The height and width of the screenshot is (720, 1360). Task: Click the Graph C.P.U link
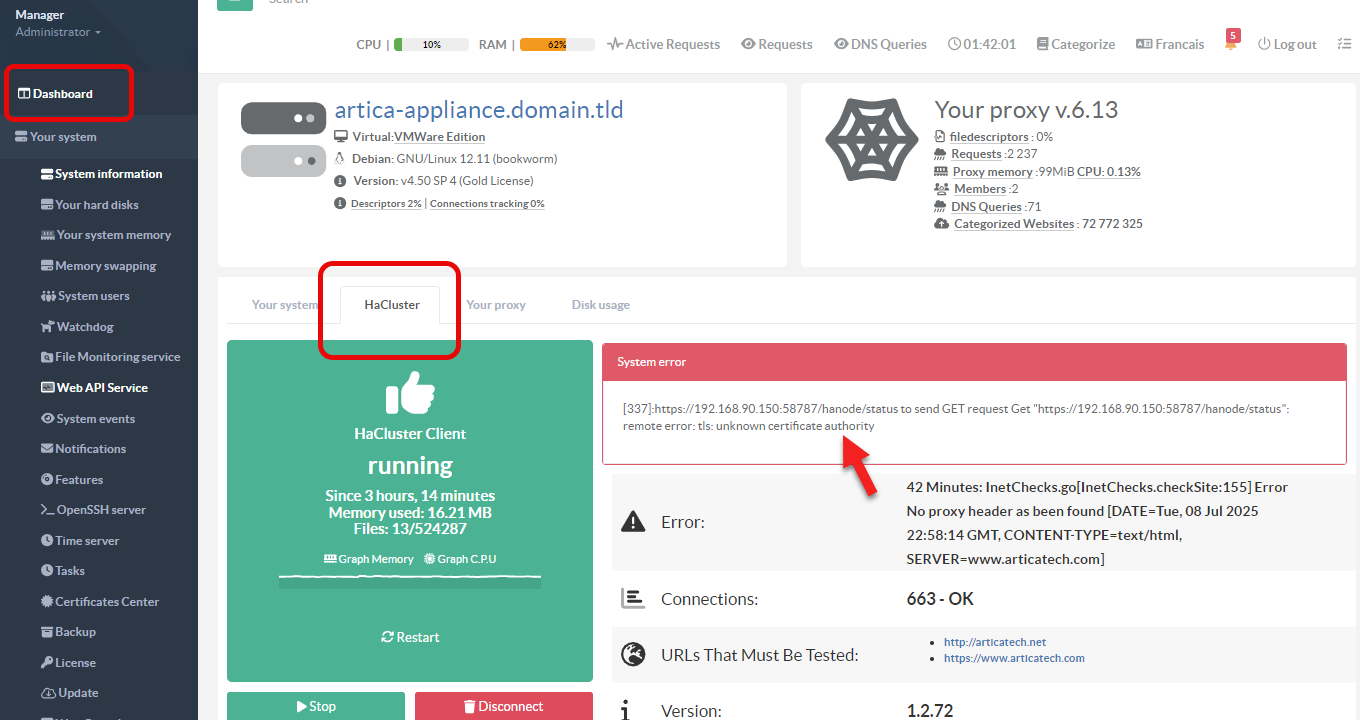pos(460,559)
